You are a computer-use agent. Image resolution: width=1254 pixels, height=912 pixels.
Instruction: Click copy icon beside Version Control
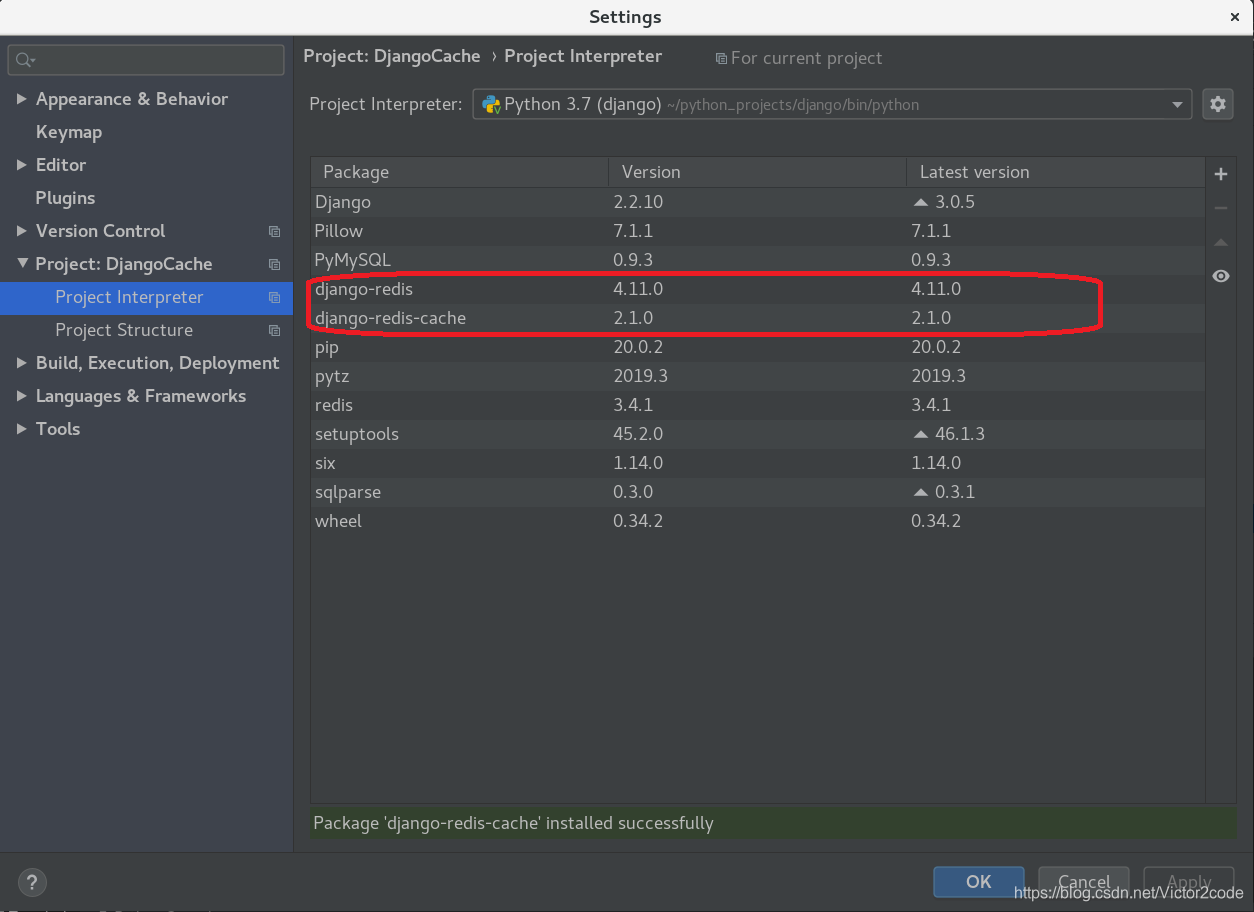click(x=274, y=231)
